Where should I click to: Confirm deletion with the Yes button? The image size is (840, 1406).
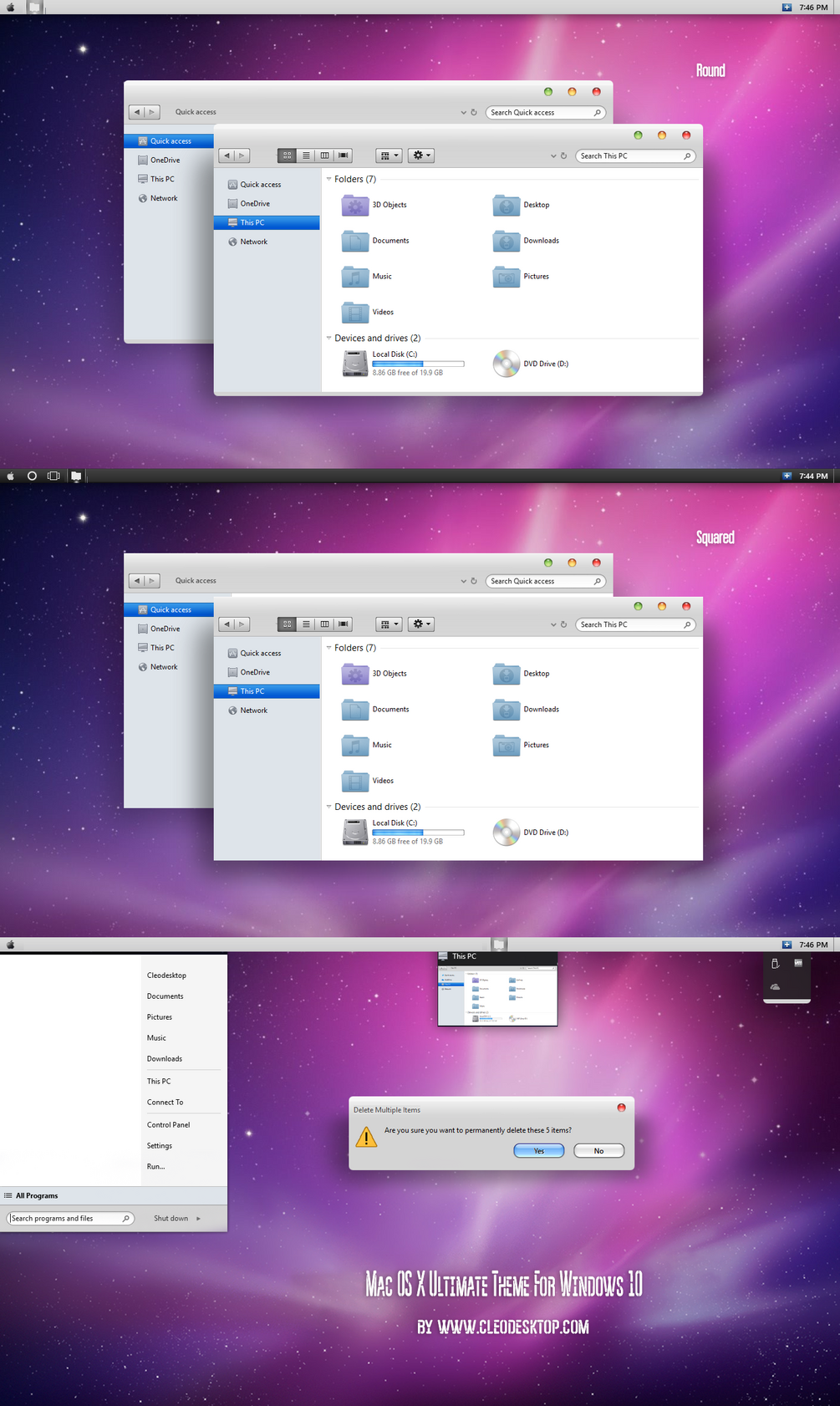point(539,1151)
